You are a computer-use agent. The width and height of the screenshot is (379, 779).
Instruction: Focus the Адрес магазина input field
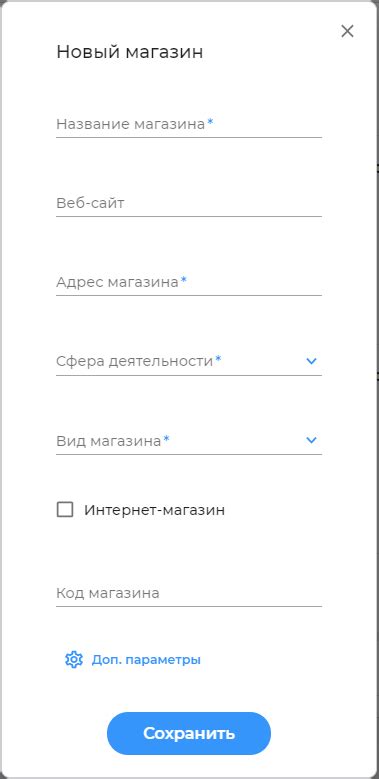tap(189, 282)
